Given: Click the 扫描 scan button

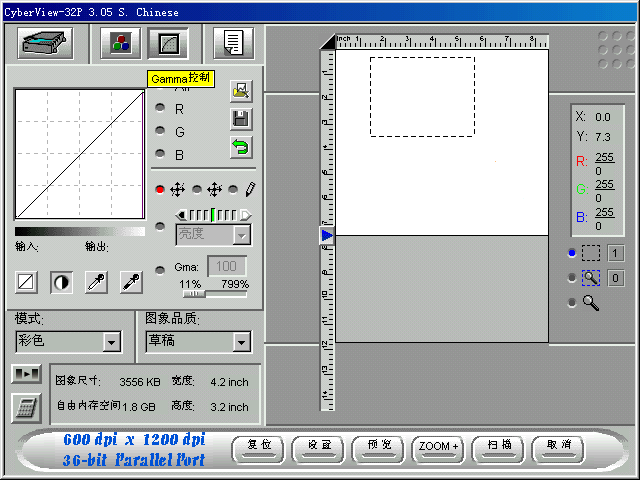Looking at the screenshot, I should [x=498, y=449].
